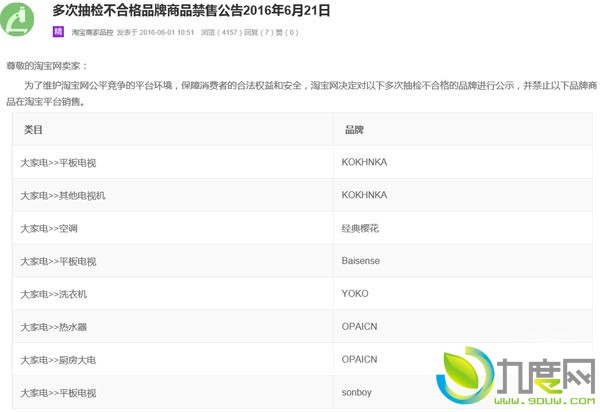Select first row category 大家电>>平板电视

point(58,163)
